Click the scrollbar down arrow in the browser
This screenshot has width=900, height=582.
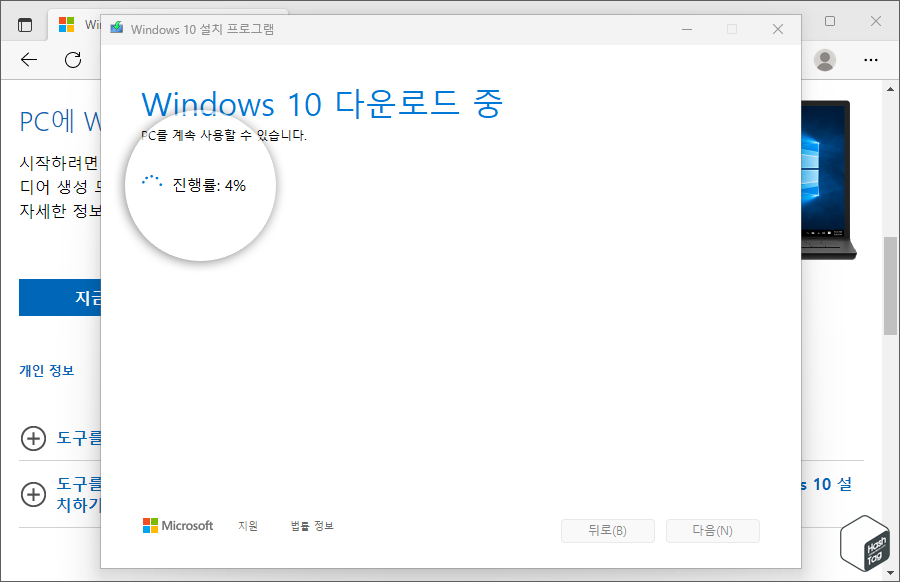pyautogui.click(x=890, y=572)
